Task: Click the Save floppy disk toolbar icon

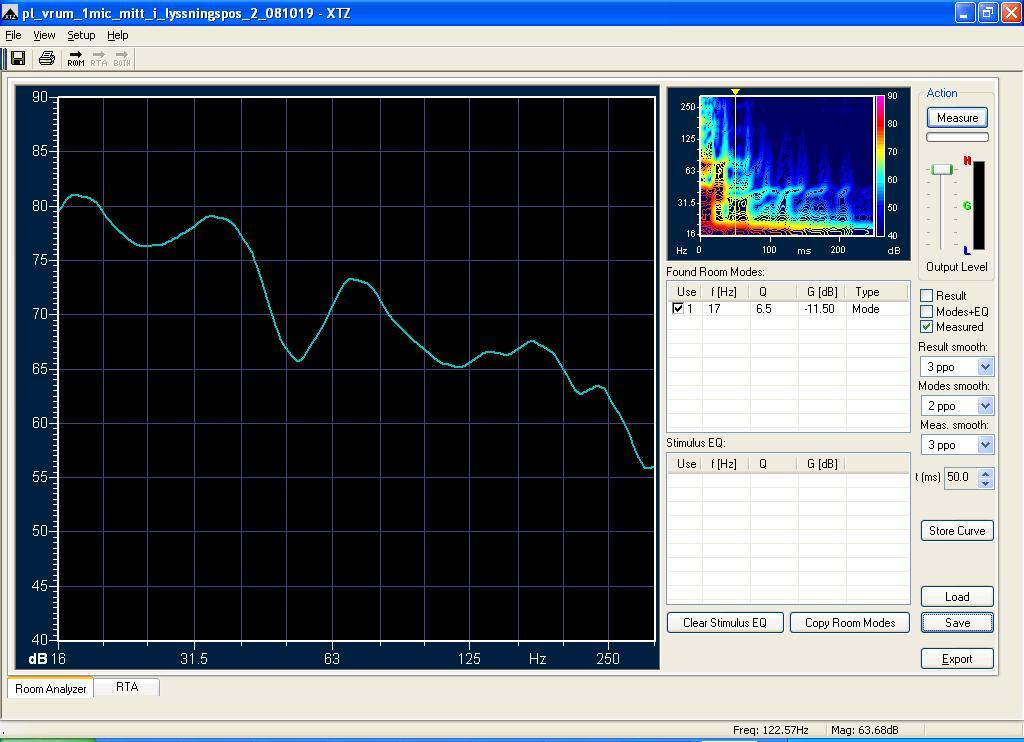Action: [x=18, y=59]
